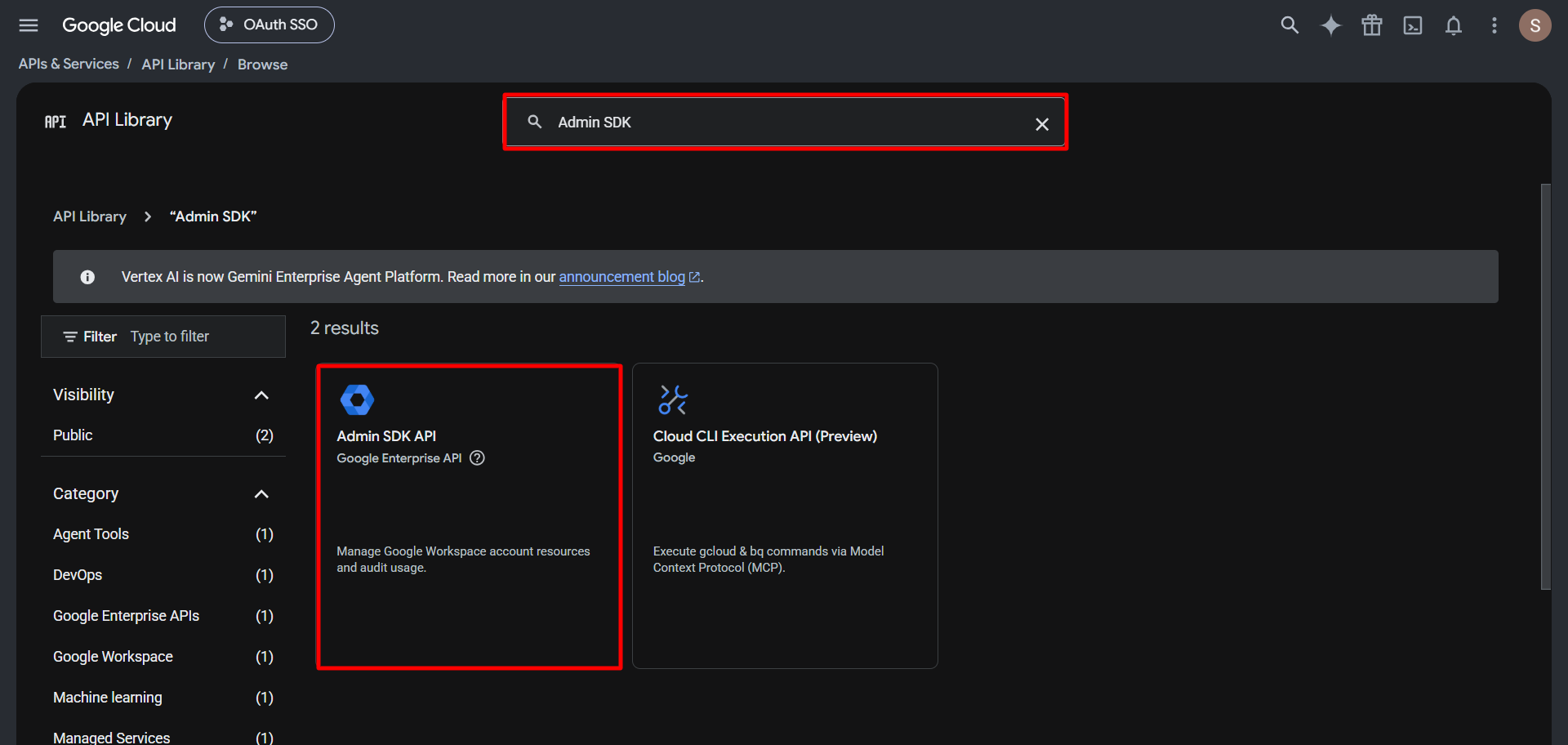Open the notifications bell
The height and width of the screenshot is (745, 1568).
(x=1454, y=25)
